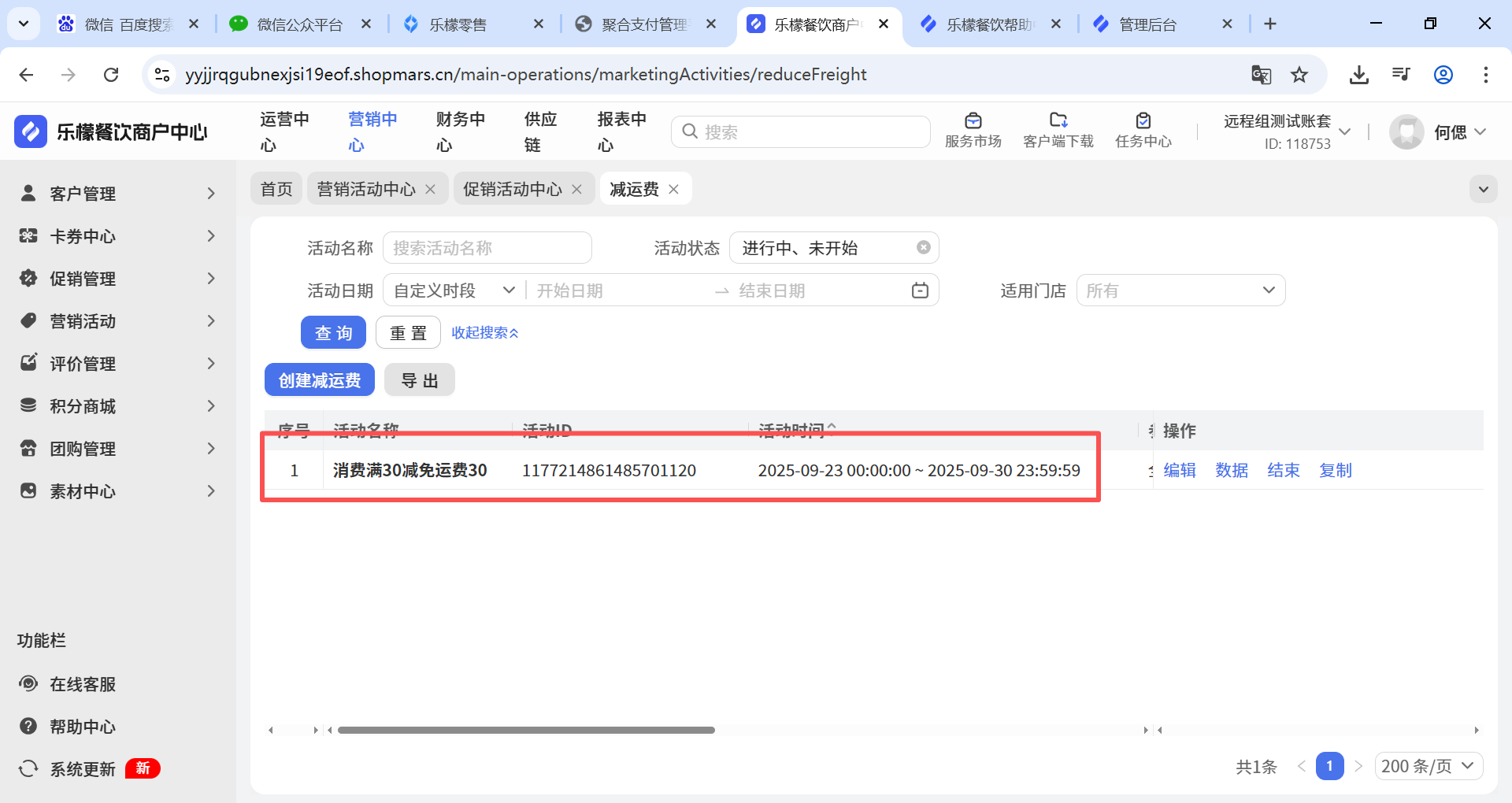
Task: Click the 开始日期 start date field
Action: (618, 290)
